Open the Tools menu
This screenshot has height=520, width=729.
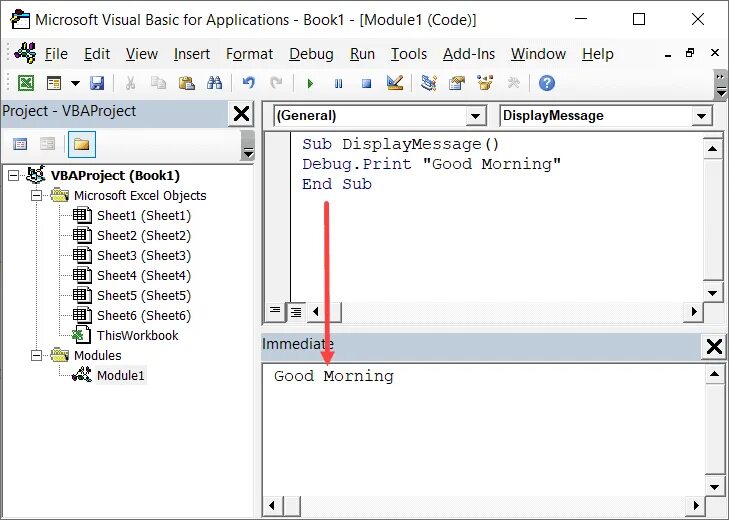click(x=409, y=54)
